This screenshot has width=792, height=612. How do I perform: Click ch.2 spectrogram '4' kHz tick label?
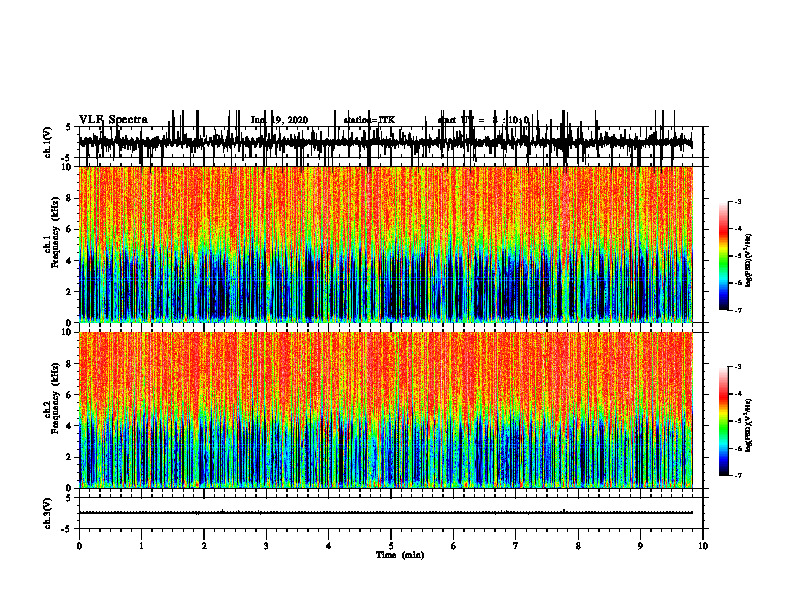pyautogui.click(x=70, y=426)
